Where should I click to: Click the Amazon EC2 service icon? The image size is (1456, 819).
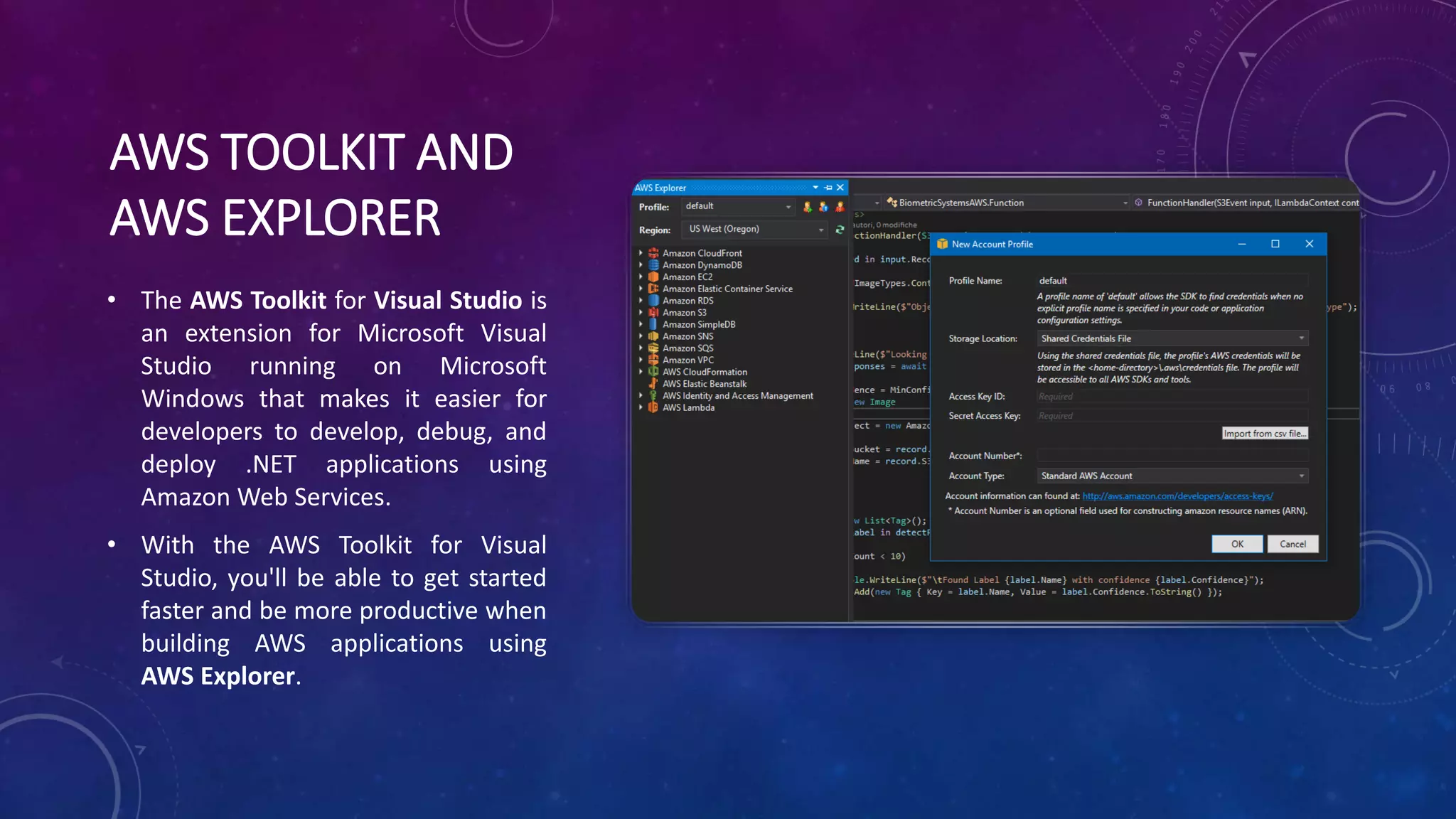653,277
